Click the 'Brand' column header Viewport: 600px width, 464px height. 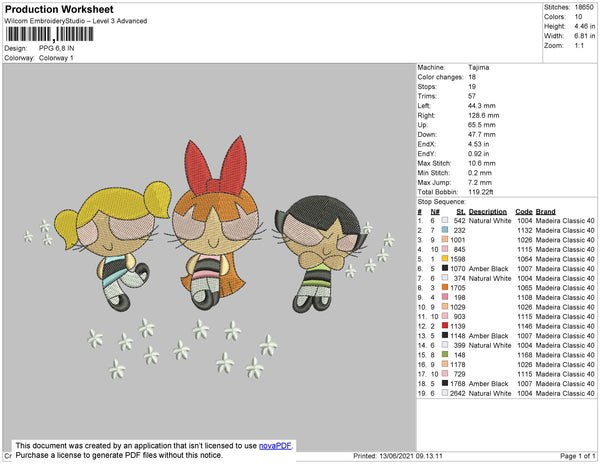coord(545,212)
